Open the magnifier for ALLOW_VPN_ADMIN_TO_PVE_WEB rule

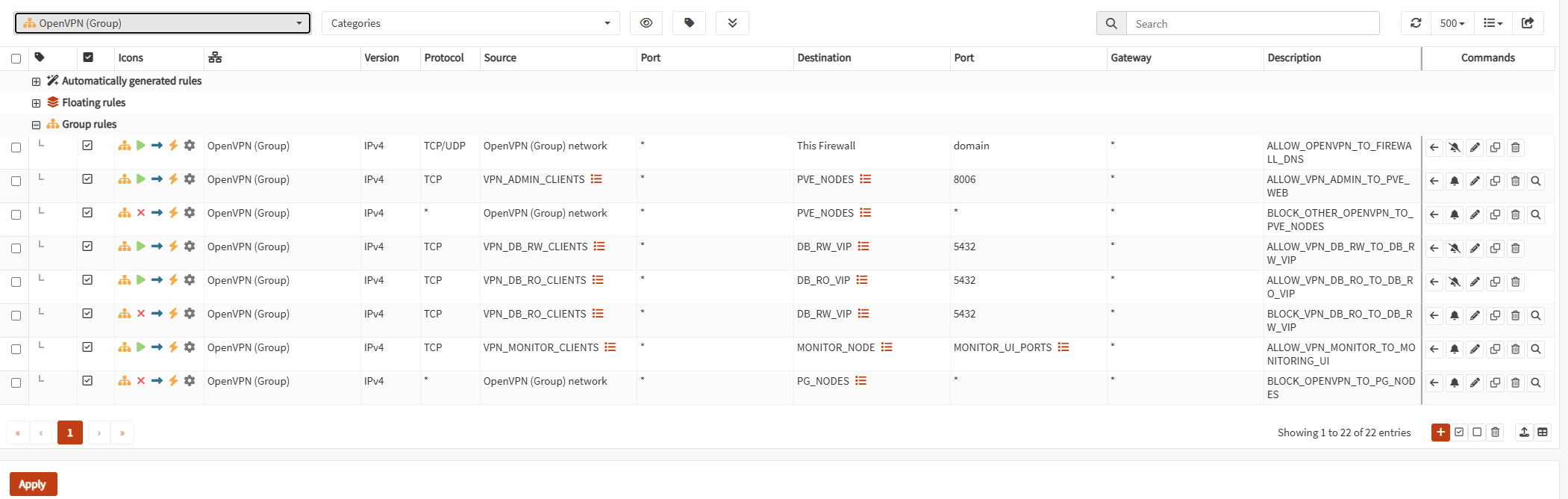1536,181
